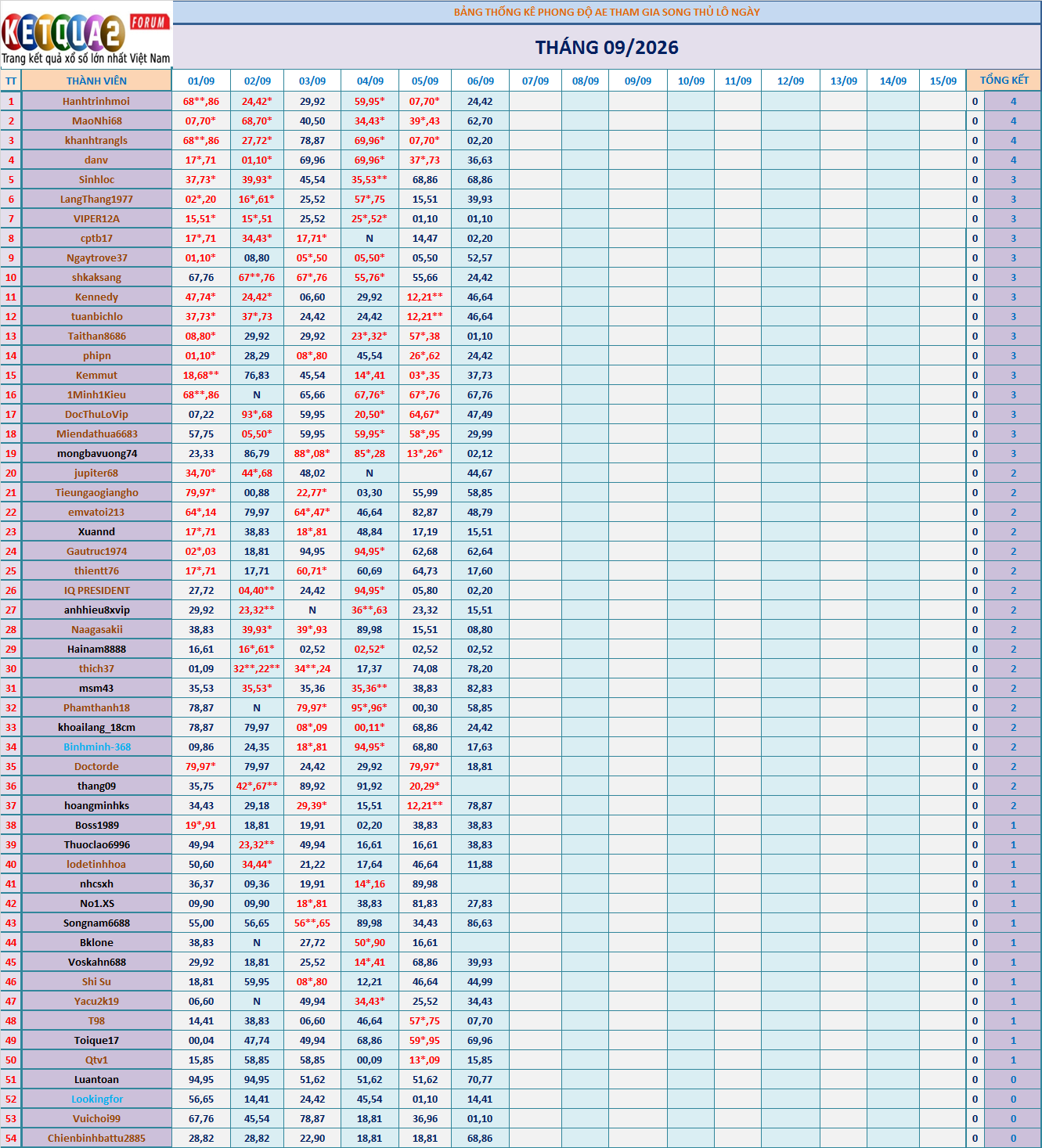Click the 15/09 date column header
This screenshot has height=1148, width=1042.
(x=943, y=81)
